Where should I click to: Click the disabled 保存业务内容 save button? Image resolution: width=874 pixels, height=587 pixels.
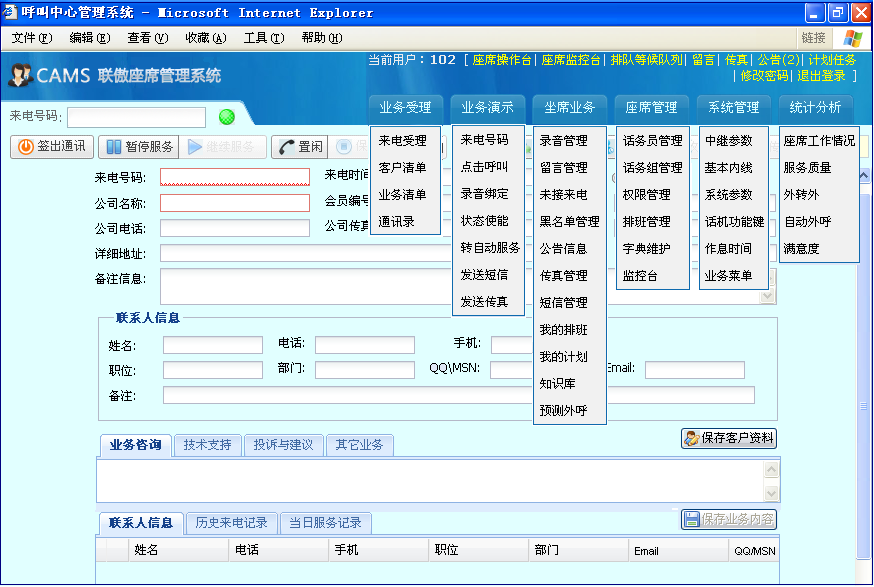tap(728, 519)
